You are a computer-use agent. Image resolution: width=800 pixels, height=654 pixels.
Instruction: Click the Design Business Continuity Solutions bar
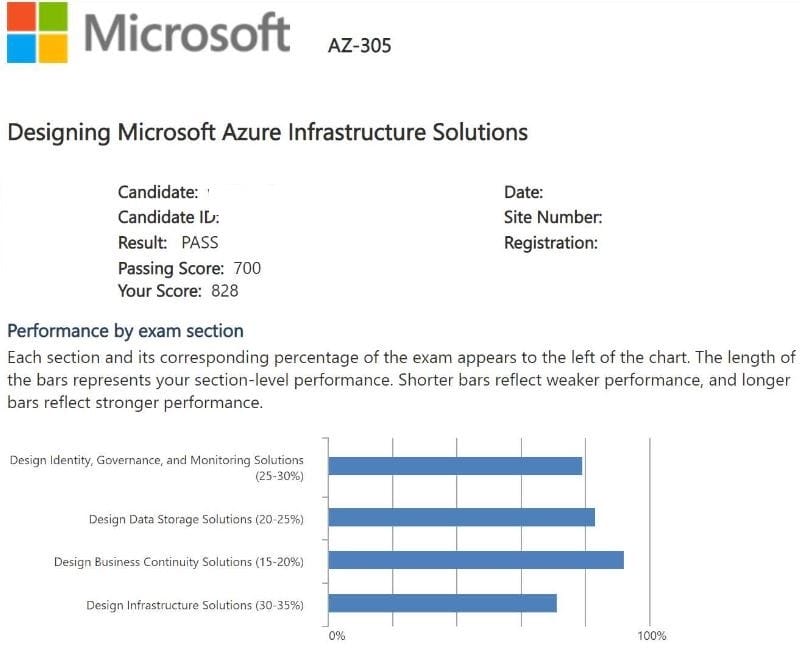(476, 560)
